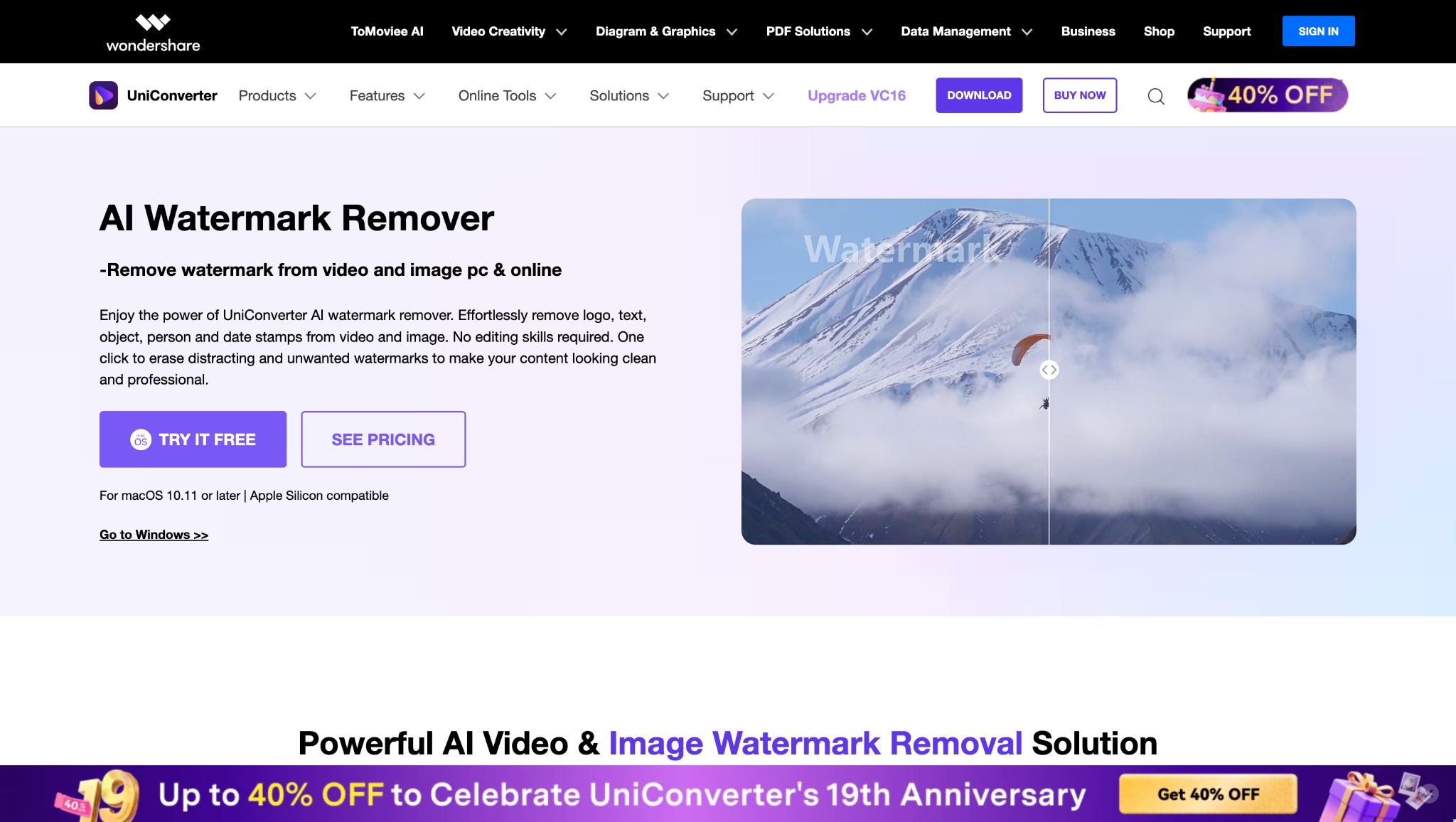Go to the Business page
This screenshot has height=822, width=1456.
(1088, 31)
